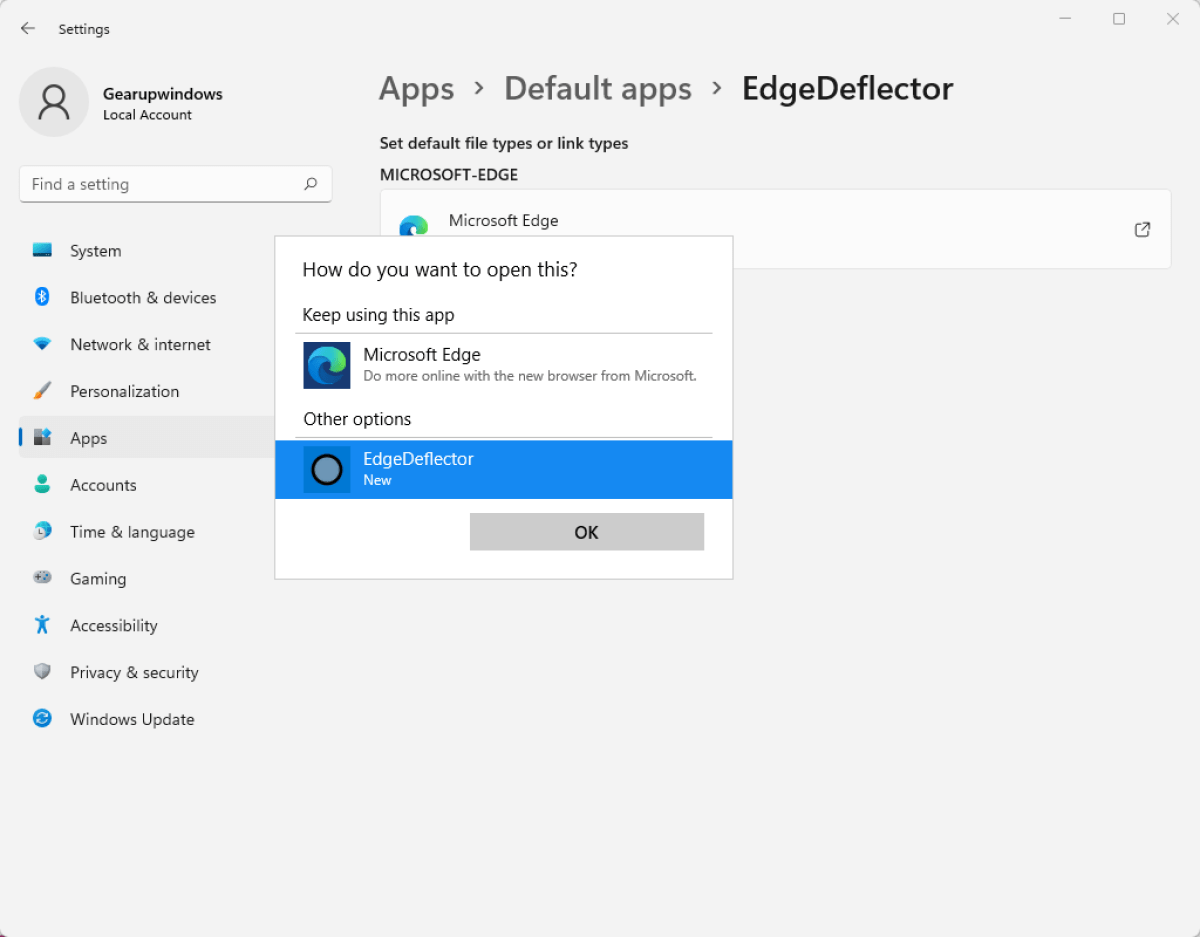This screenshot has height=937, width=1200.
Task: Click the user profile avatar icon
Action: [x=54, y=102]
